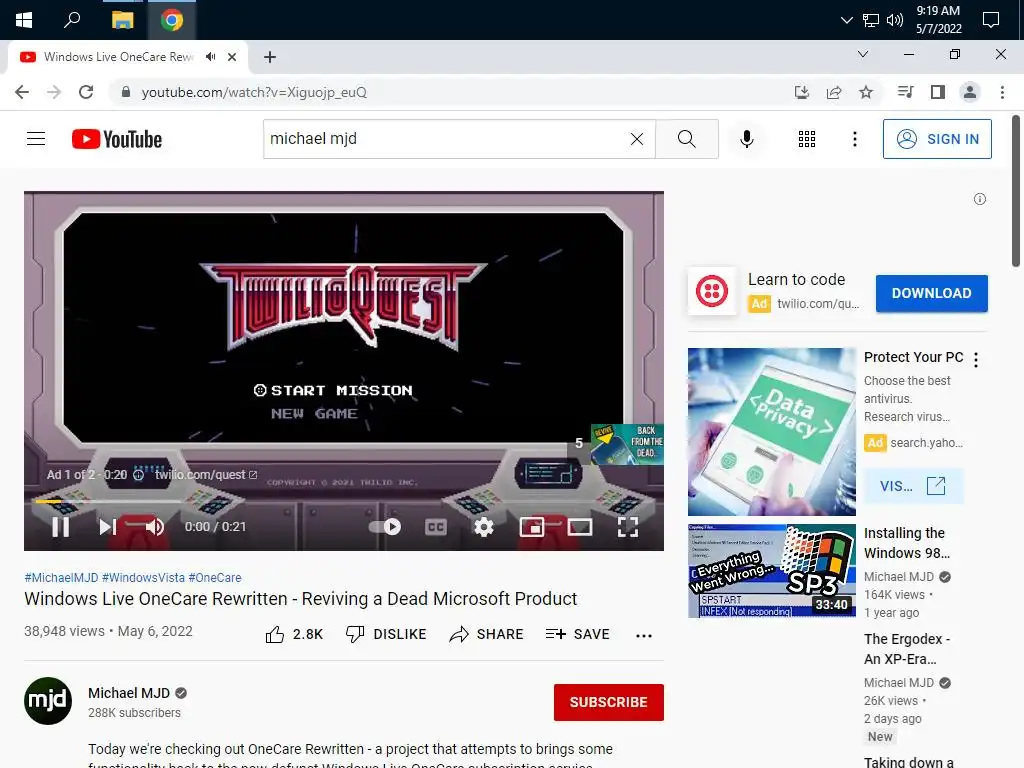The height and width of the screenshot is (768, 1024).
Task: Click the Chrome address bar URL
Action: (254, 92)
